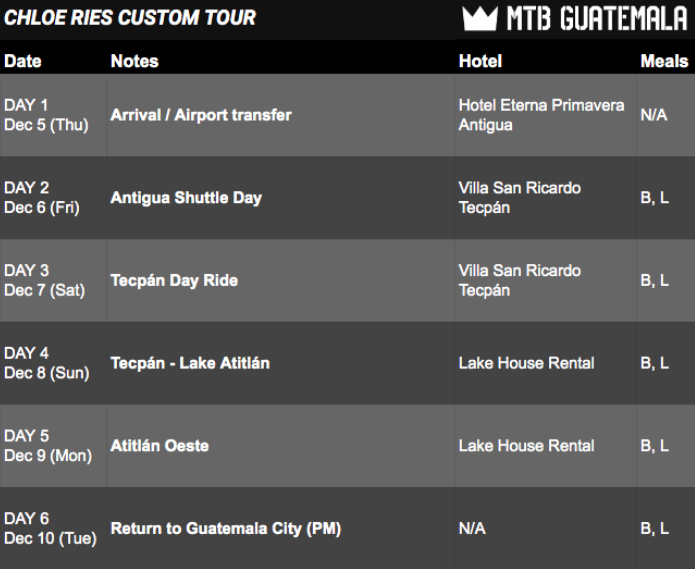Screen dimensions: 695x569
Task: Click the Arrival / Airport transfer note
Action: point(201,115)
